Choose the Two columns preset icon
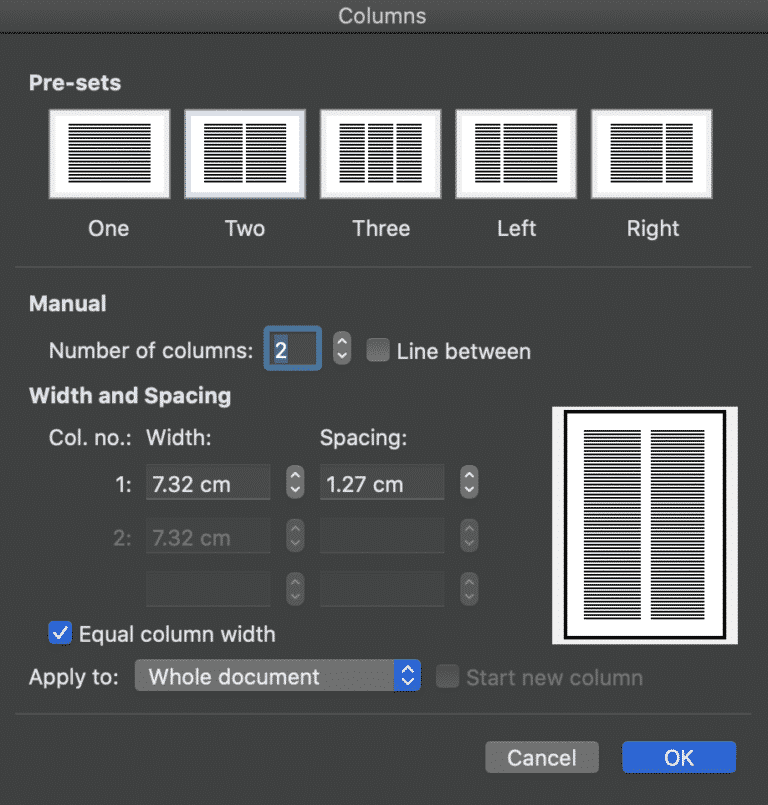The width and height of the screenshot is (768, 805). pyautogui.click(x=245, y=154)
